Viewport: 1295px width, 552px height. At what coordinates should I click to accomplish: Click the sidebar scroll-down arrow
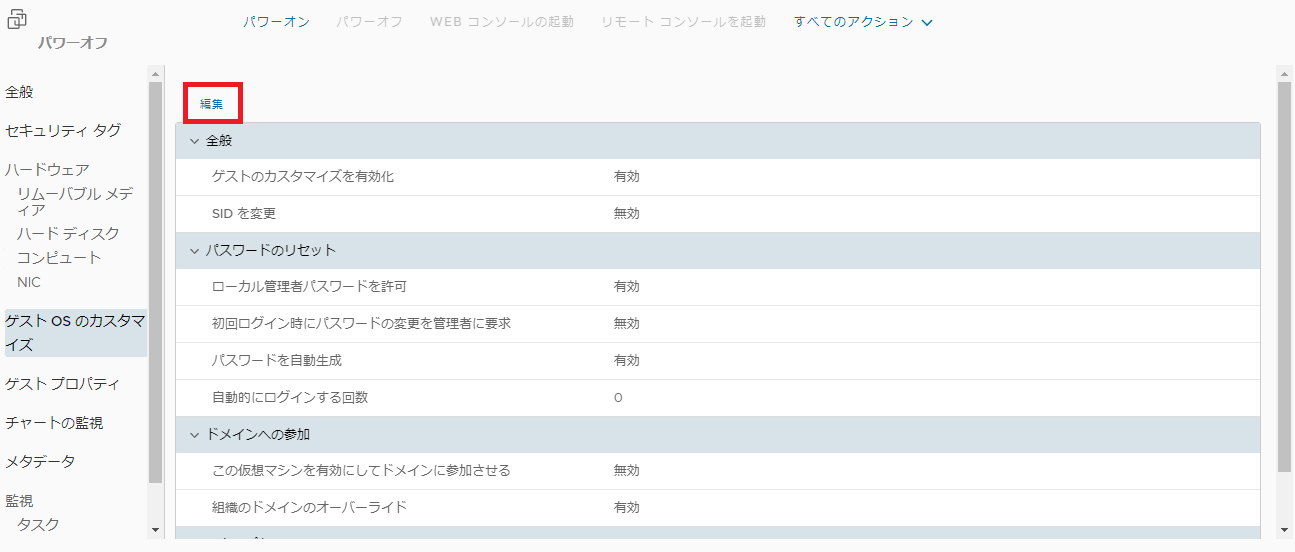point(155,529)
